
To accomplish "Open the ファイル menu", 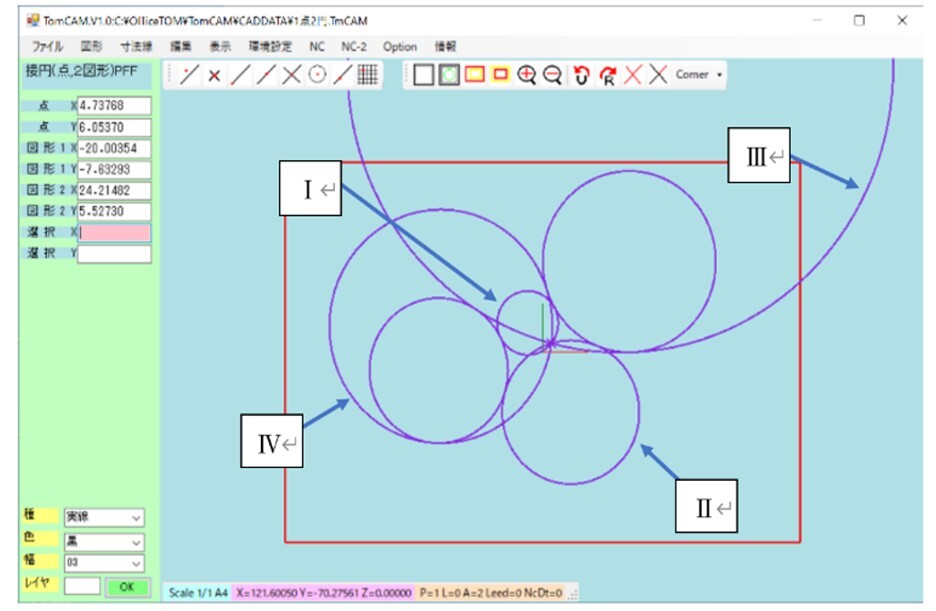I will [x=47, y=46].
